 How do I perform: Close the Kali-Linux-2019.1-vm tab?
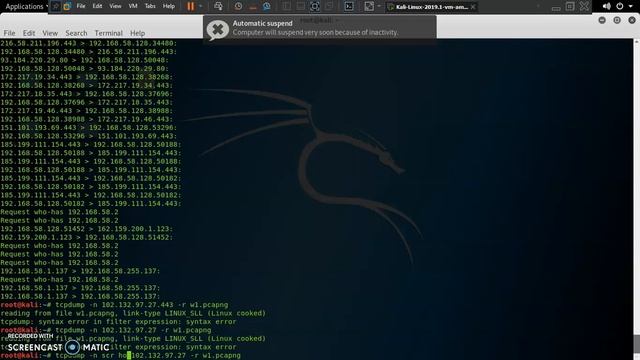473,7
